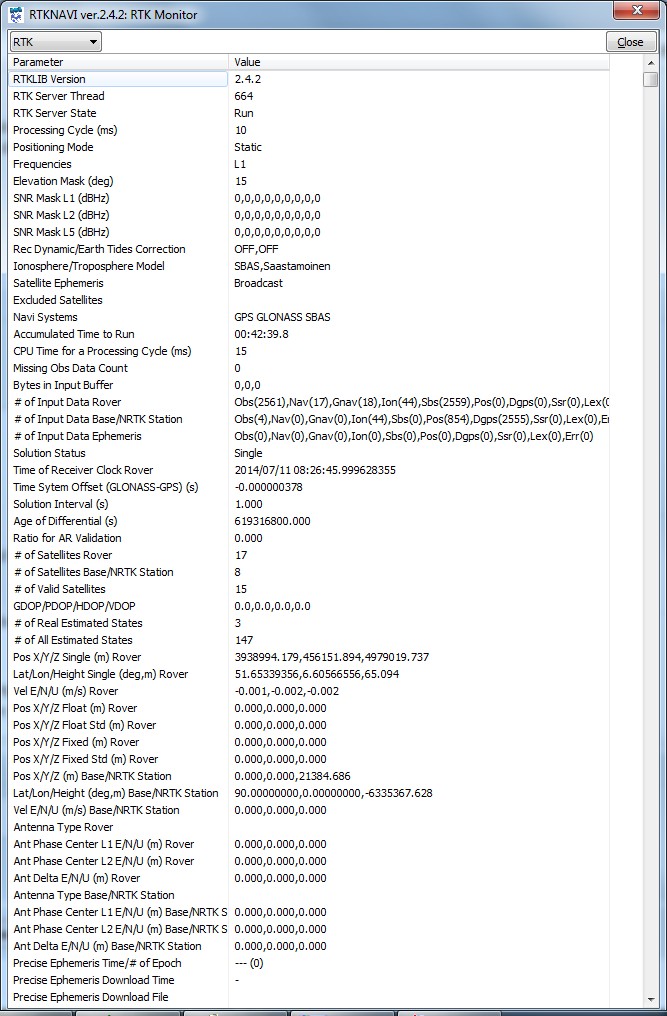Viewport: 667px width, 1016px height.
Task: Click the scrollbar track below the thumb
Action: (x=650, y=500)
